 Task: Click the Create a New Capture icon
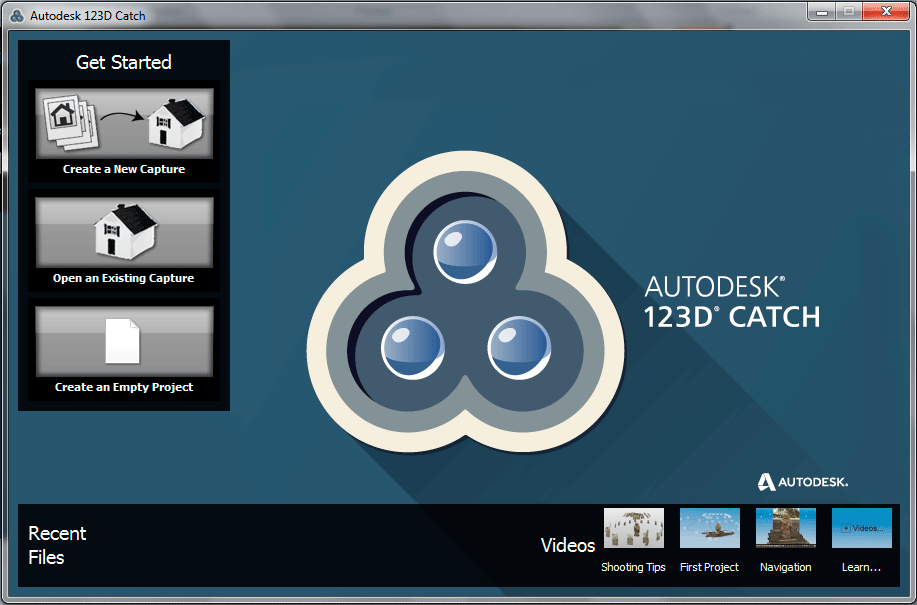(x=124, y=123)
